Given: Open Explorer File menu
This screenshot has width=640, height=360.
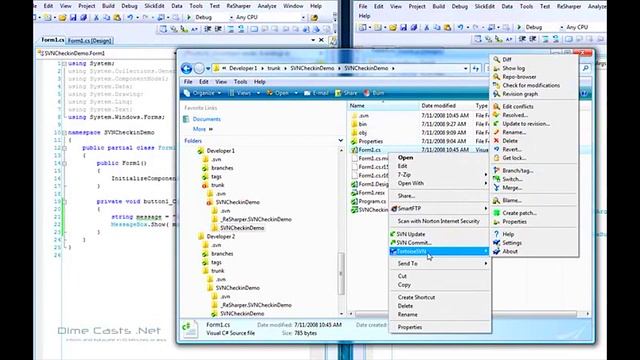Looking at the screenshot, I should [x=188, y=82].
